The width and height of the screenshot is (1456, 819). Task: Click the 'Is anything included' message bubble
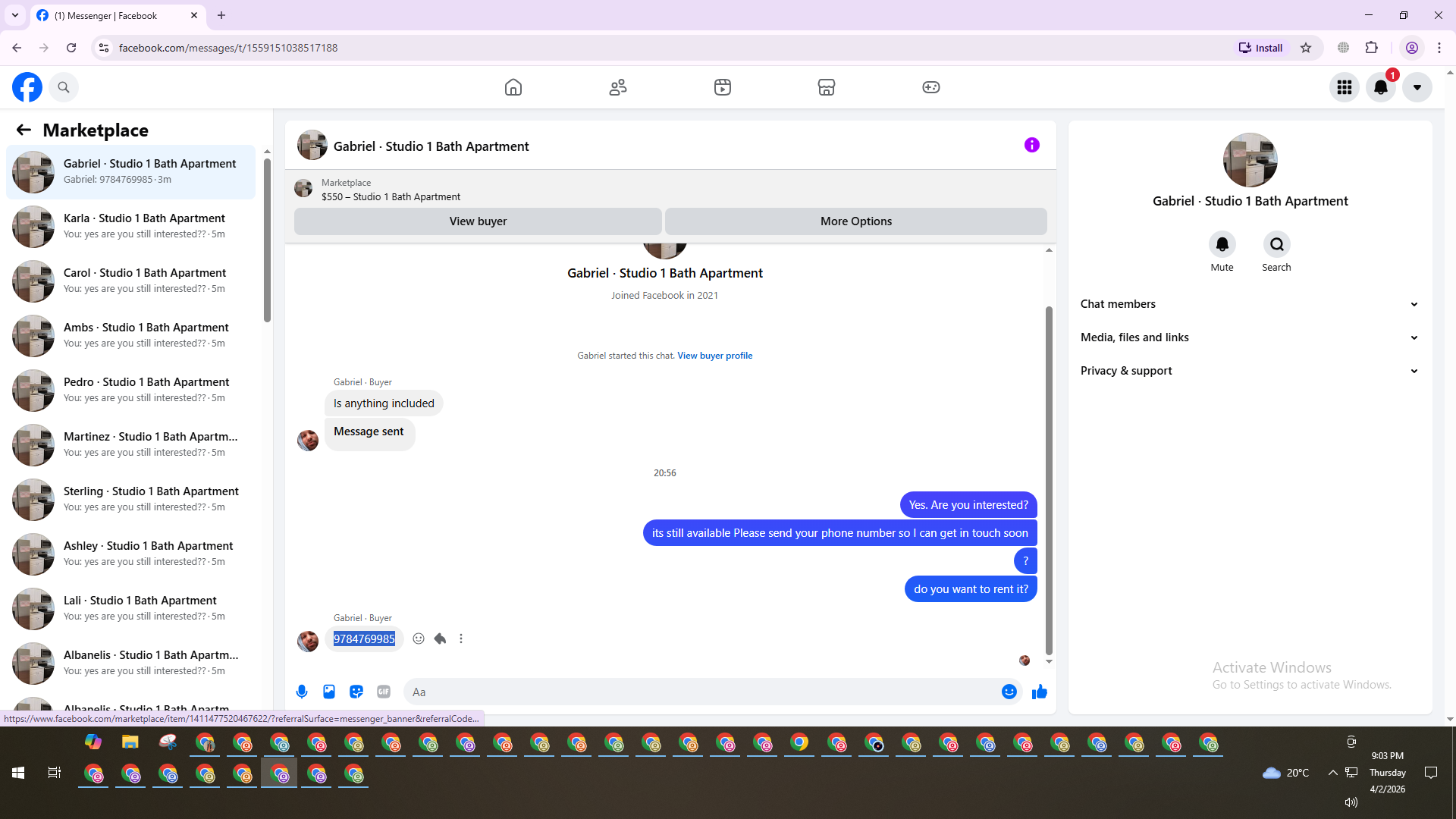click(384, 403)
